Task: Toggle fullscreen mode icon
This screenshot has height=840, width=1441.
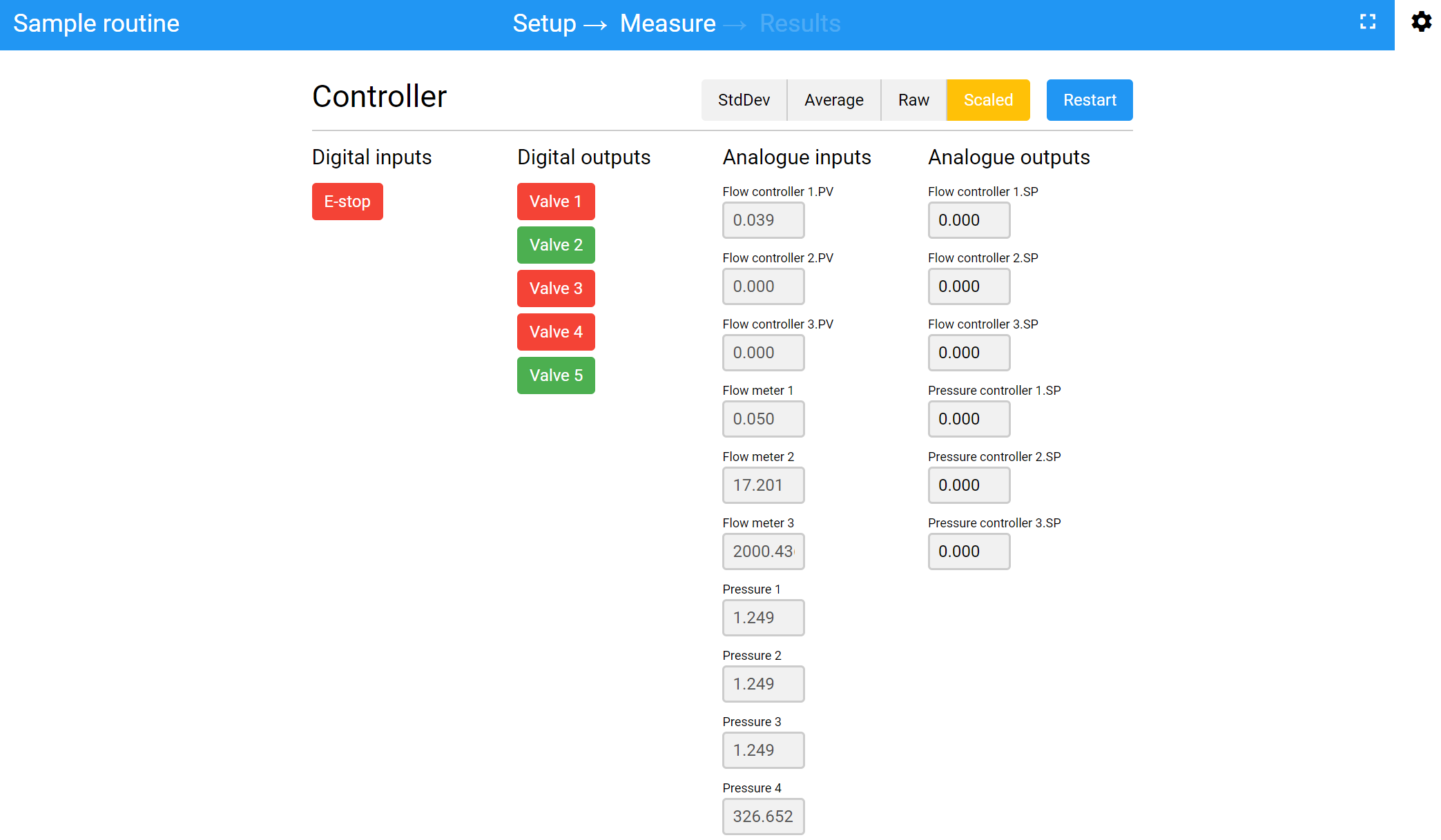Action: tap(1367, 22)
